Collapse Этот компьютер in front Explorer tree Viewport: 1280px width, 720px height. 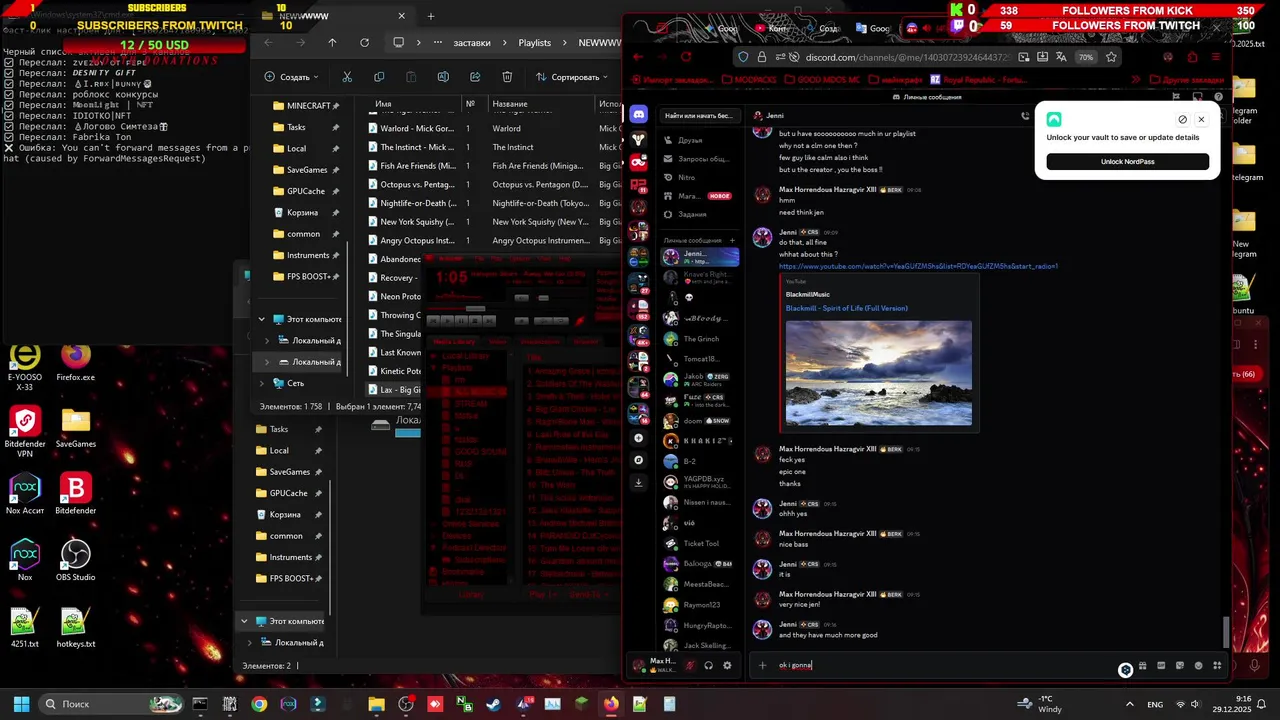[x=262, y=319]
